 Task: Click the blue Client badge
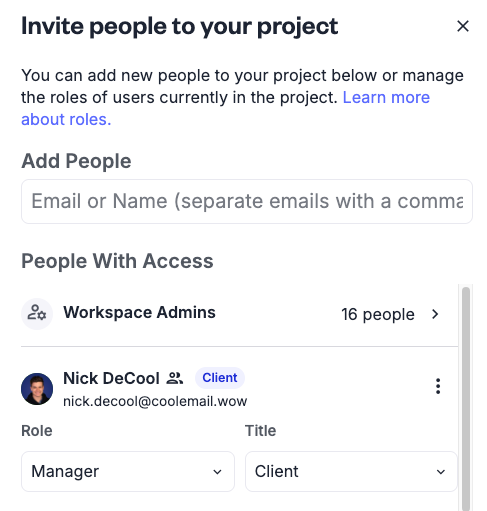220,378
